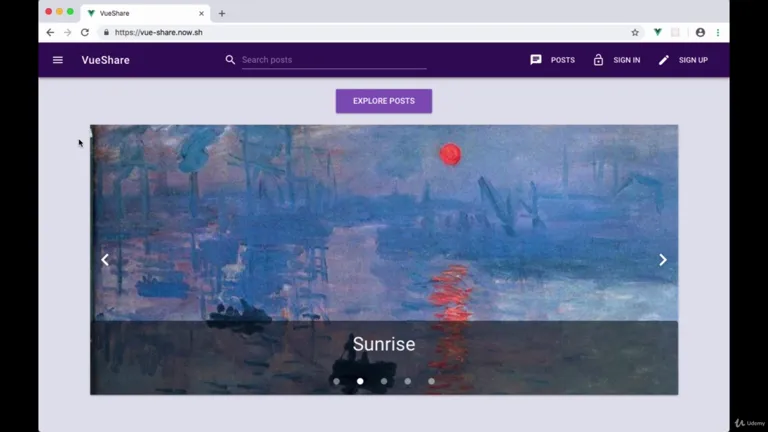768x432 pixels.
Task: Go back in browser history
Action: 50,32
